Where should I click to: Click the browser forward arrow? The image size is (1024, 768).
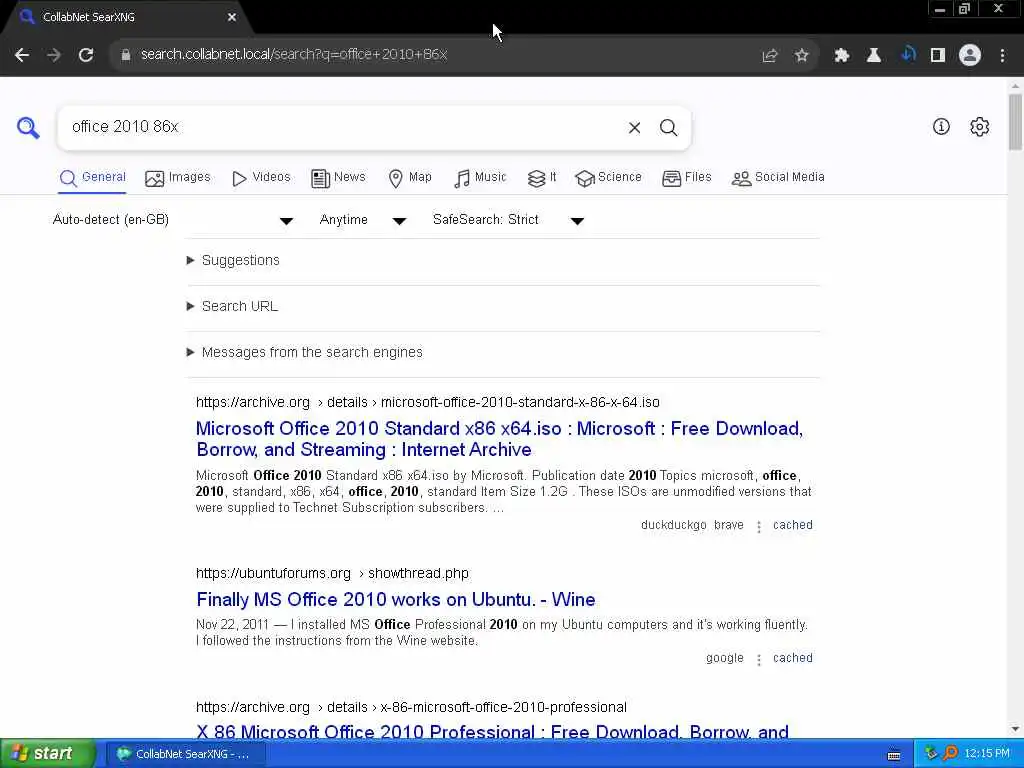point(54,55)
